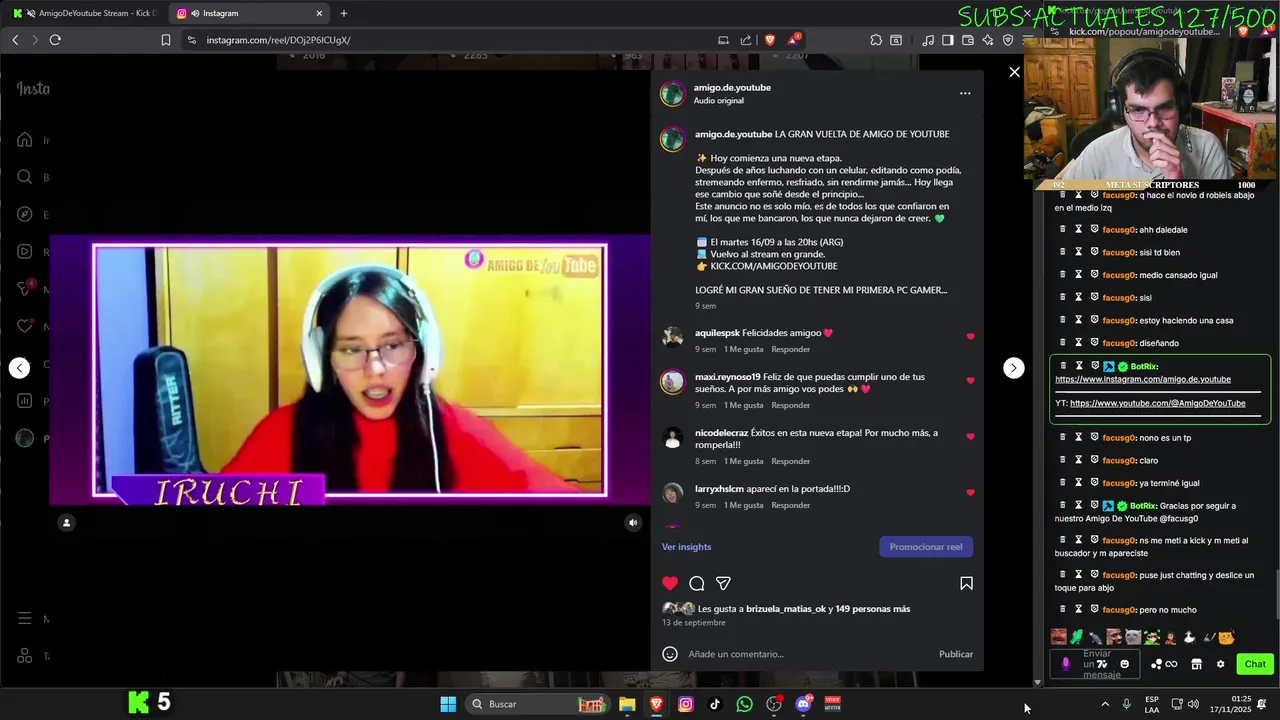1280x720 pixels.
Task: Open the Kick chat settings gear
Action: click(x=1220, y=664)
